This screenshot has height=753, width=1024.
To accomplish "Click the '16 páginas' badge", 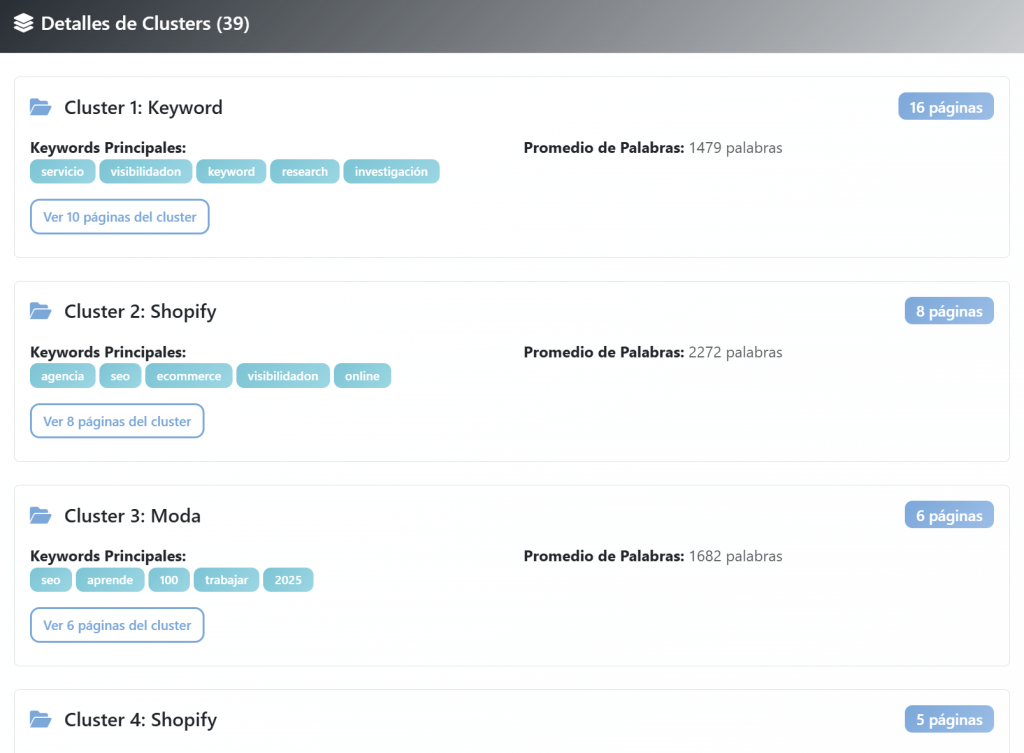I will [x=945, y=107].
